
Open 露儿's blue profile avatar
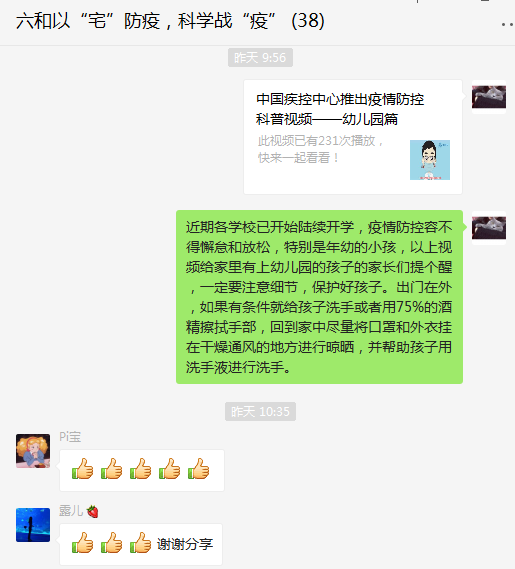pyautogui.click(x=33, y=525)
